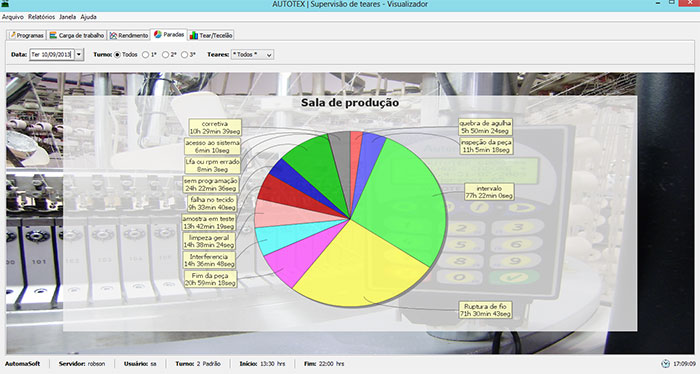Click the Paradas pie chart icon
This screenshot has height=374, width=700.
pyautogui.click(x=158, y=34)
